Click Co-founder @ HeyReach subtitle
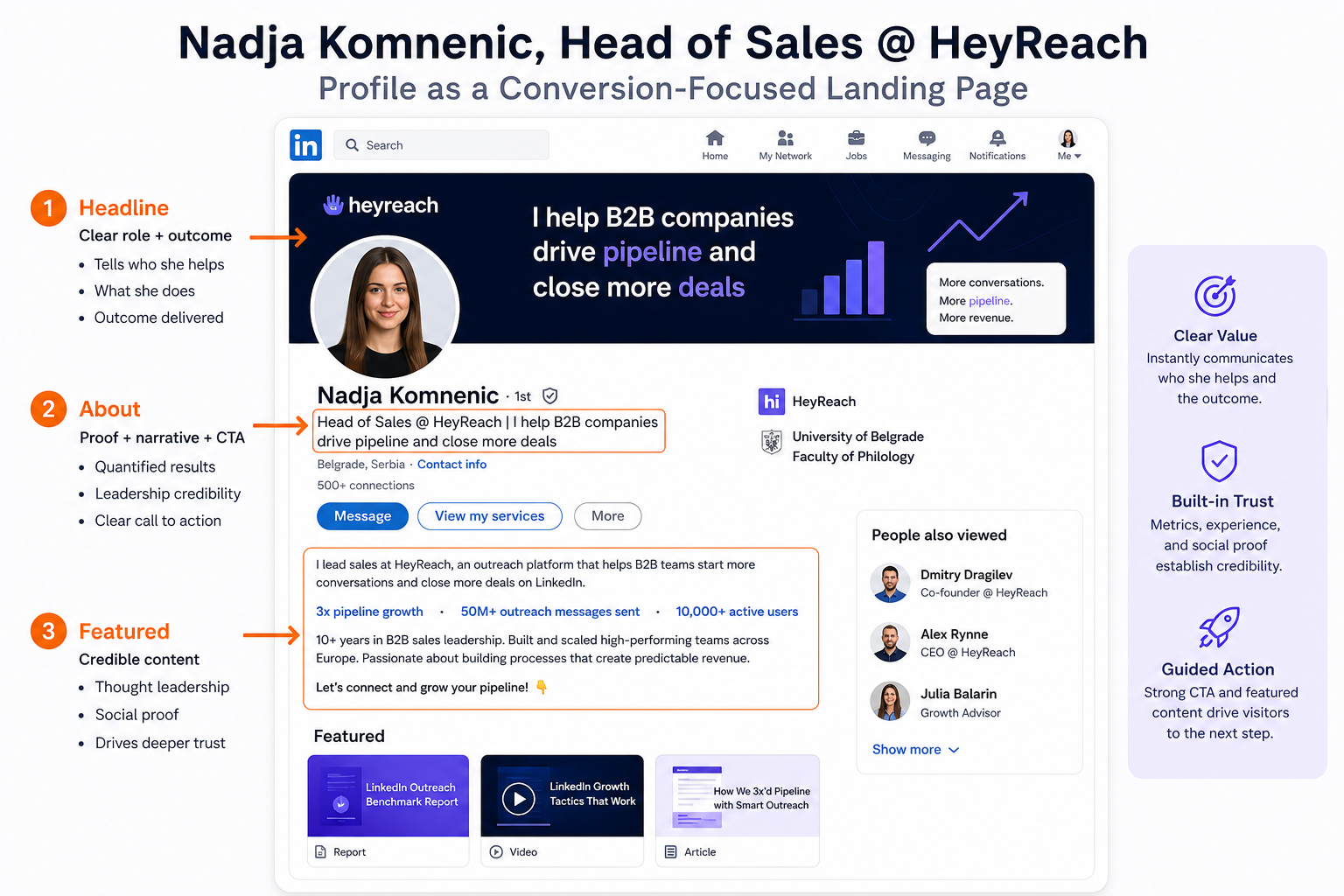Image resolution: width=1344 pixels, height=896 pixels. pyautogui.click(x=983, y=593)
